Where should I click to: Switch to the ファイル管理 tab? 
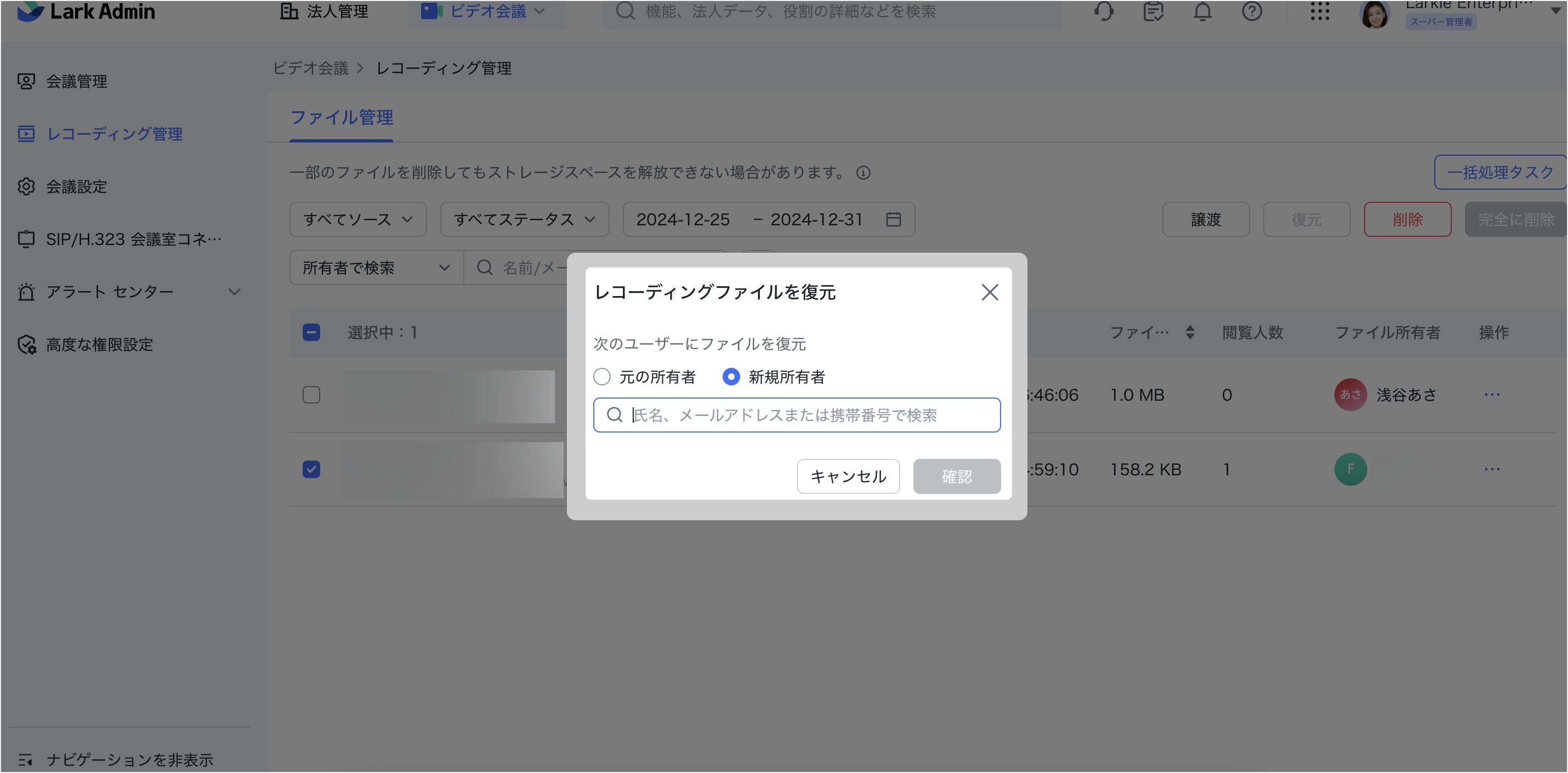coord(342,117)
